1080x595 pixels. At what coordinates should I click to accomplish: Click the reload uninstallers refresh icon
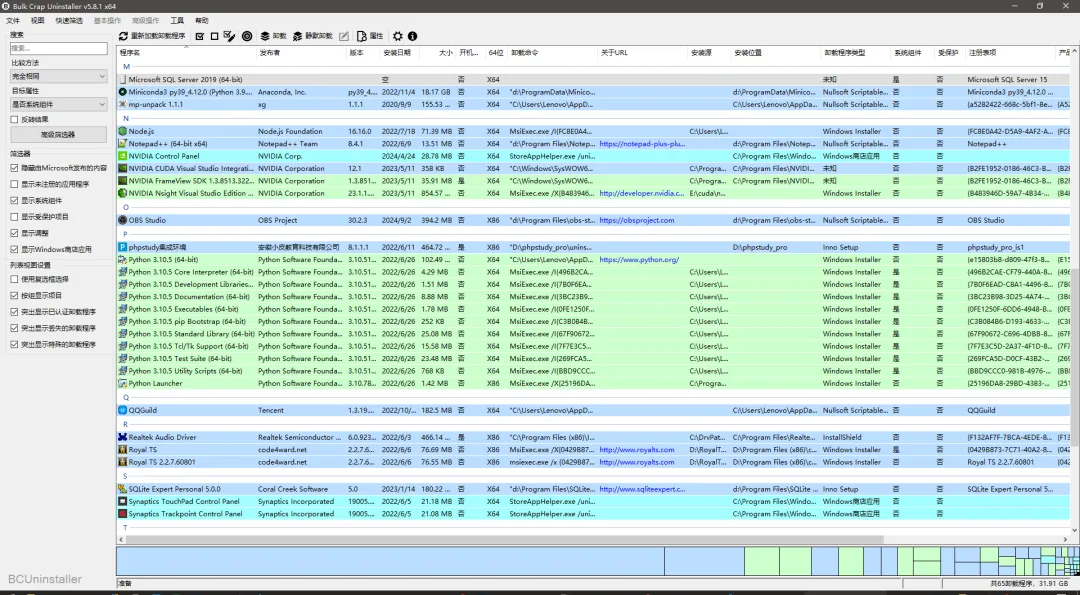123,36
